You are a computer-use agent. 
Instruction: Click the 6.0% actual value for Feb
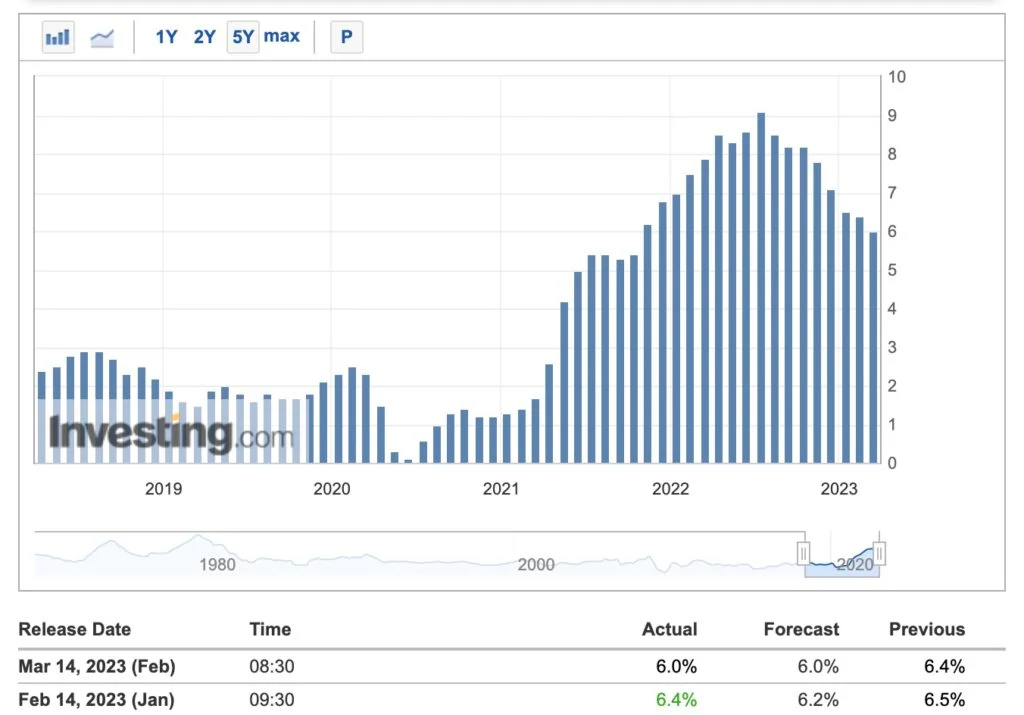(677, 666)
